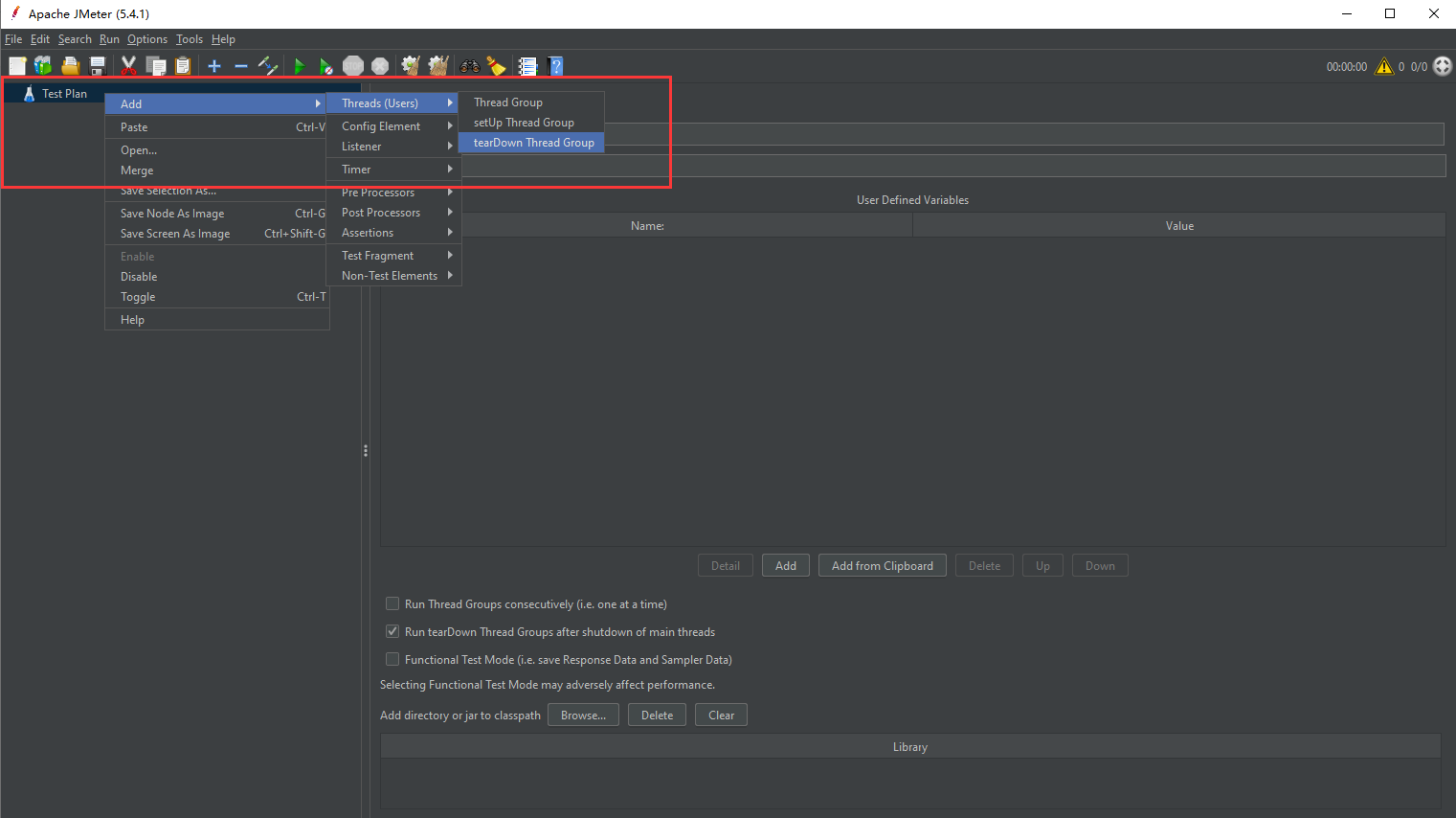Expand Non-Test Elements submenu
This screenshot has height=818, width=1456.
[x=392, y=275]
